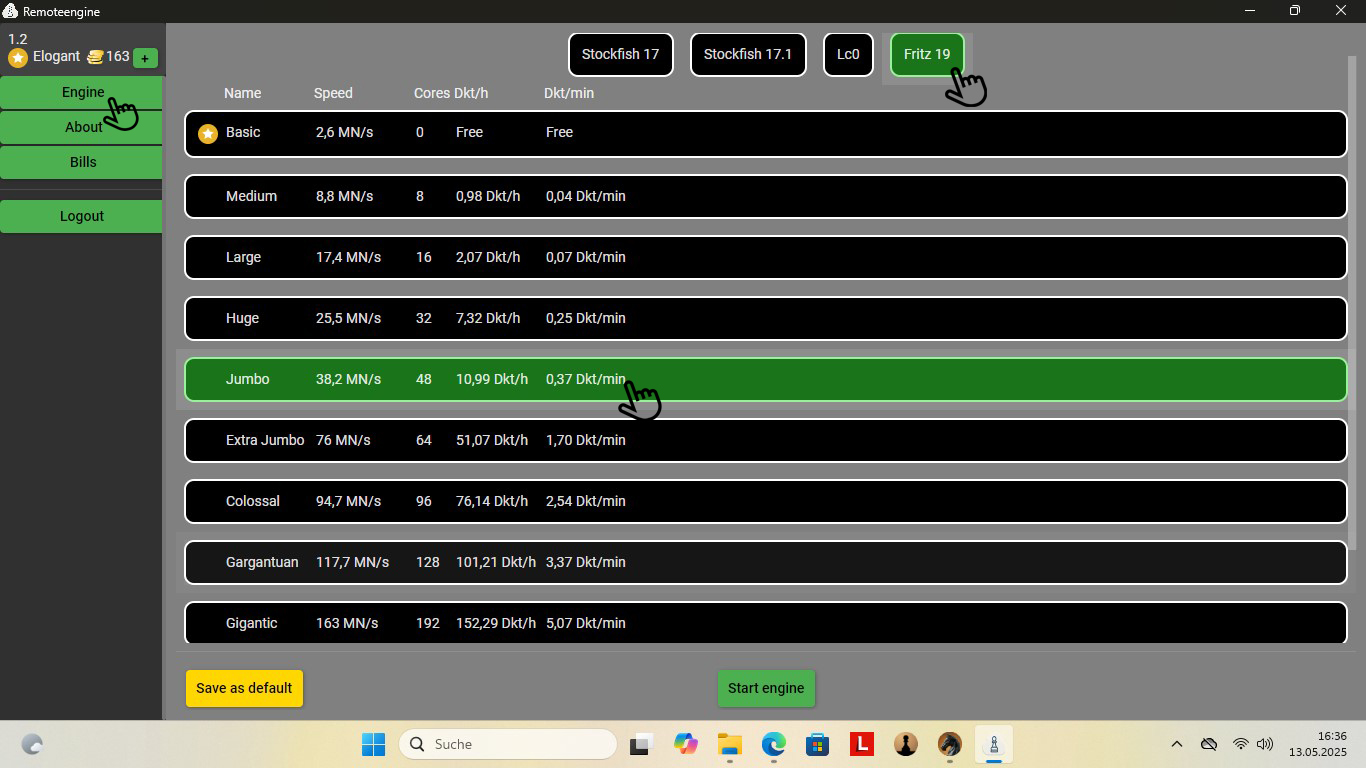Open File Explorer from the taskbar
The image size is (1366, 768).
pyautogui.click(x=729, y=744)
